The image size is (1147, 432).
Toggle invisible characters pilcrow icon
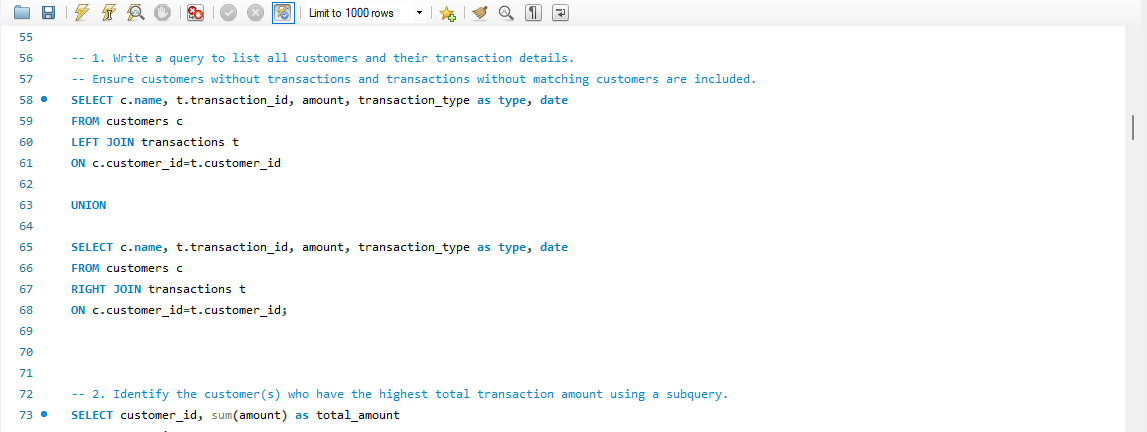click(x=533, y=12)
